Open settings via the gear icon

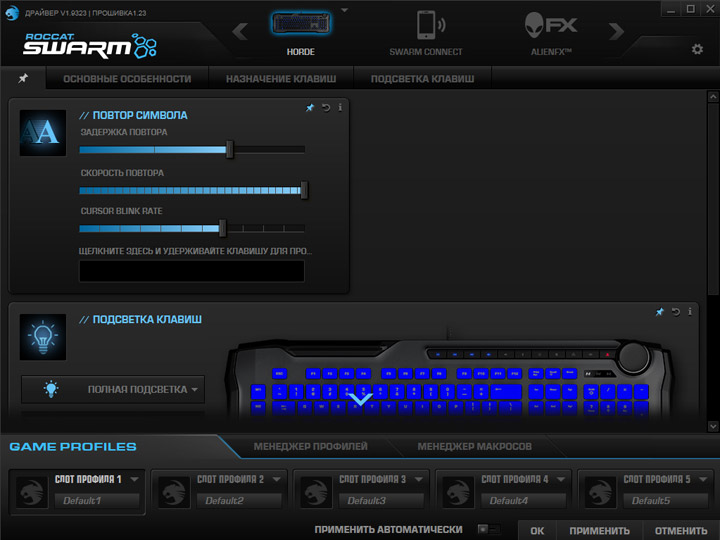(x=697, y=49)
